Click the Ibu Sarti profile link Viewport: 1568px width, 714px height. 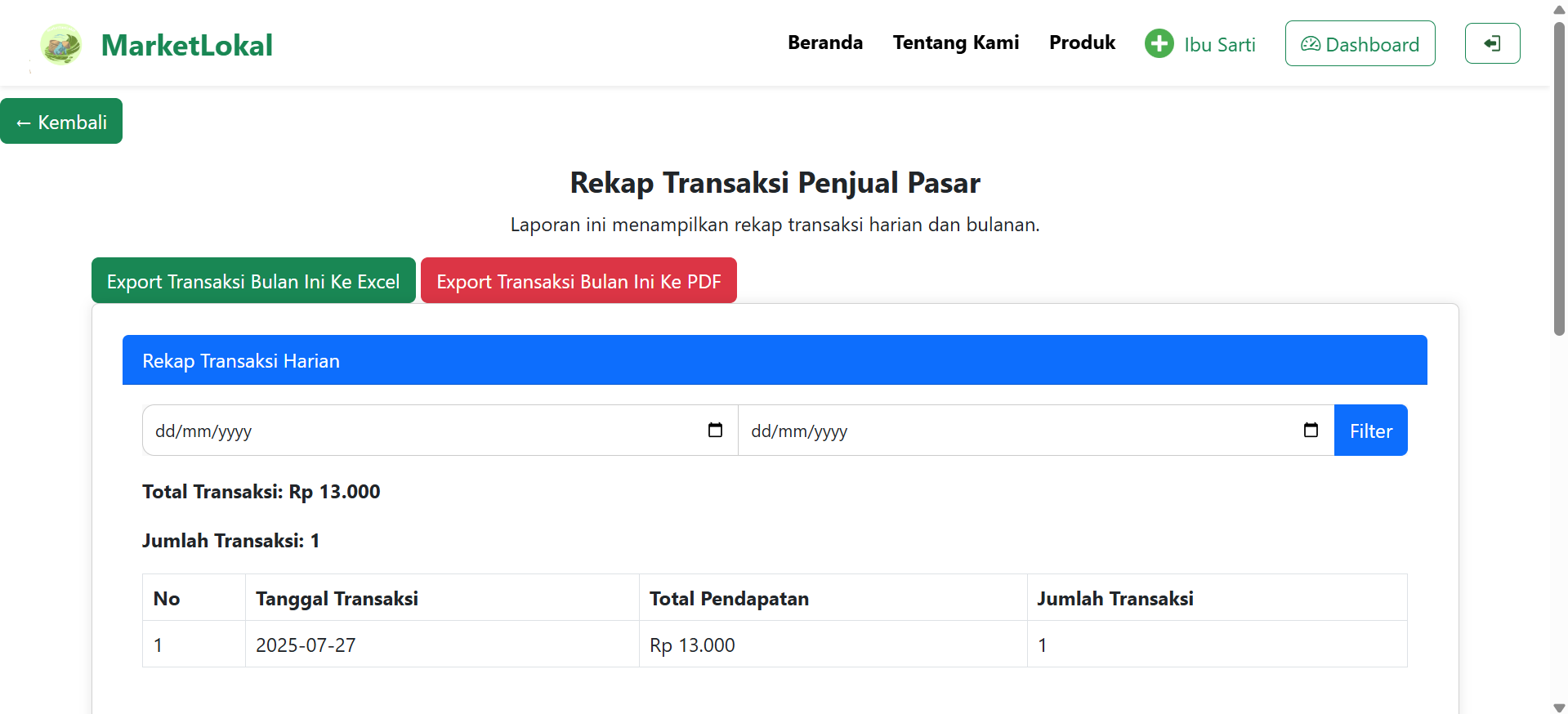(x=1219, y=45)
